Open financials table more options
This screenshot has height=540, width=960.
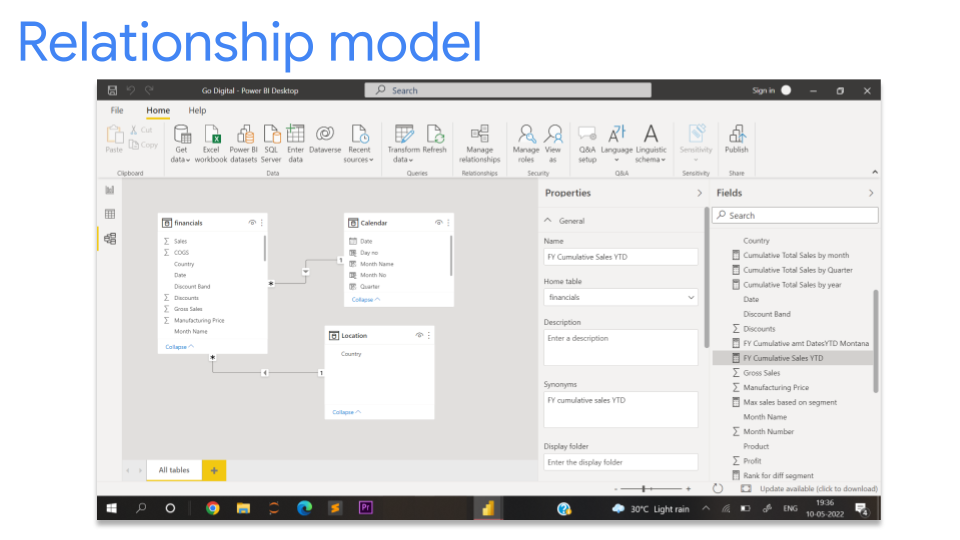[x=262, y=223]
